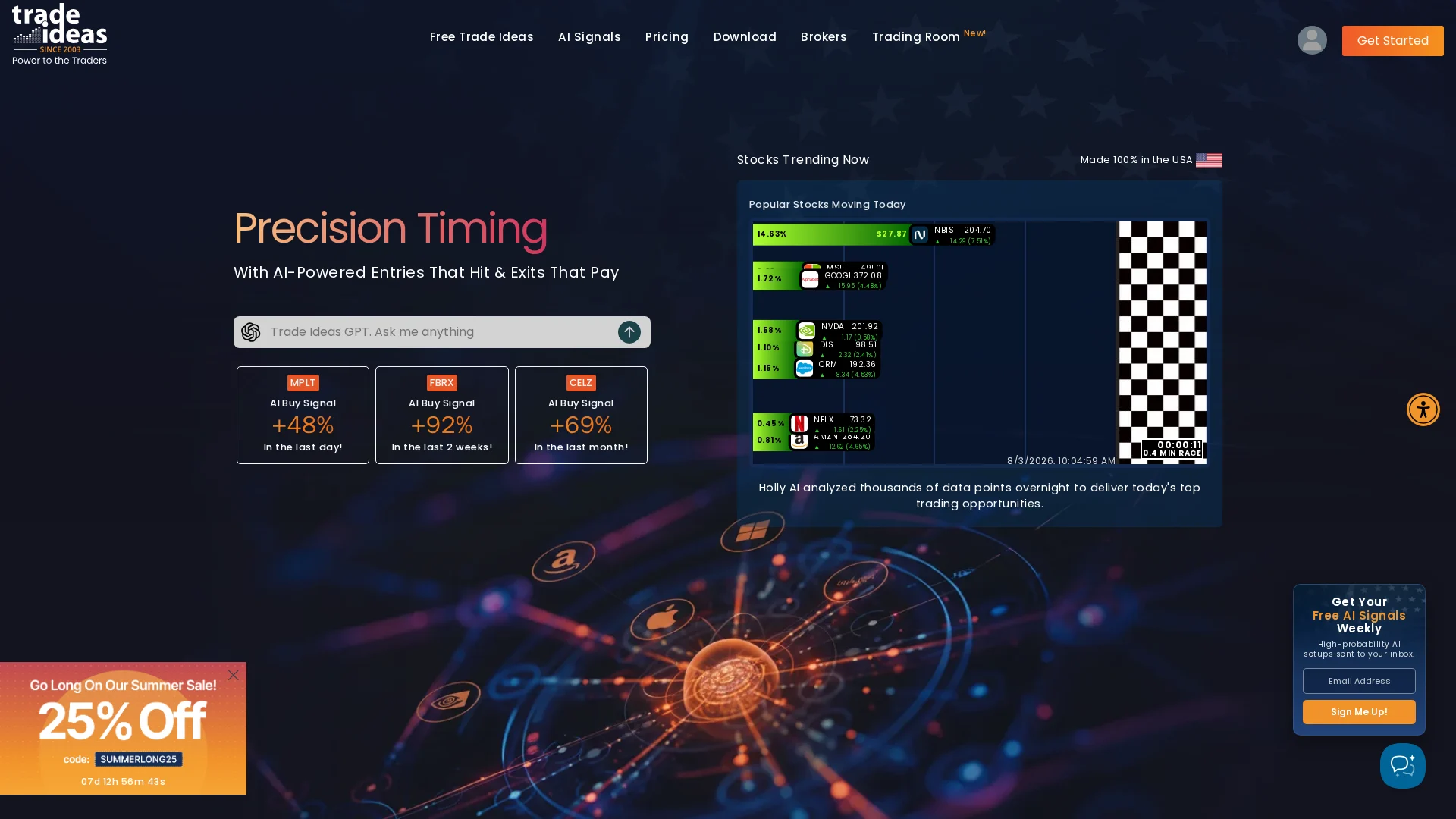Click the GOOGL Alphabet logo in the race

810,280
